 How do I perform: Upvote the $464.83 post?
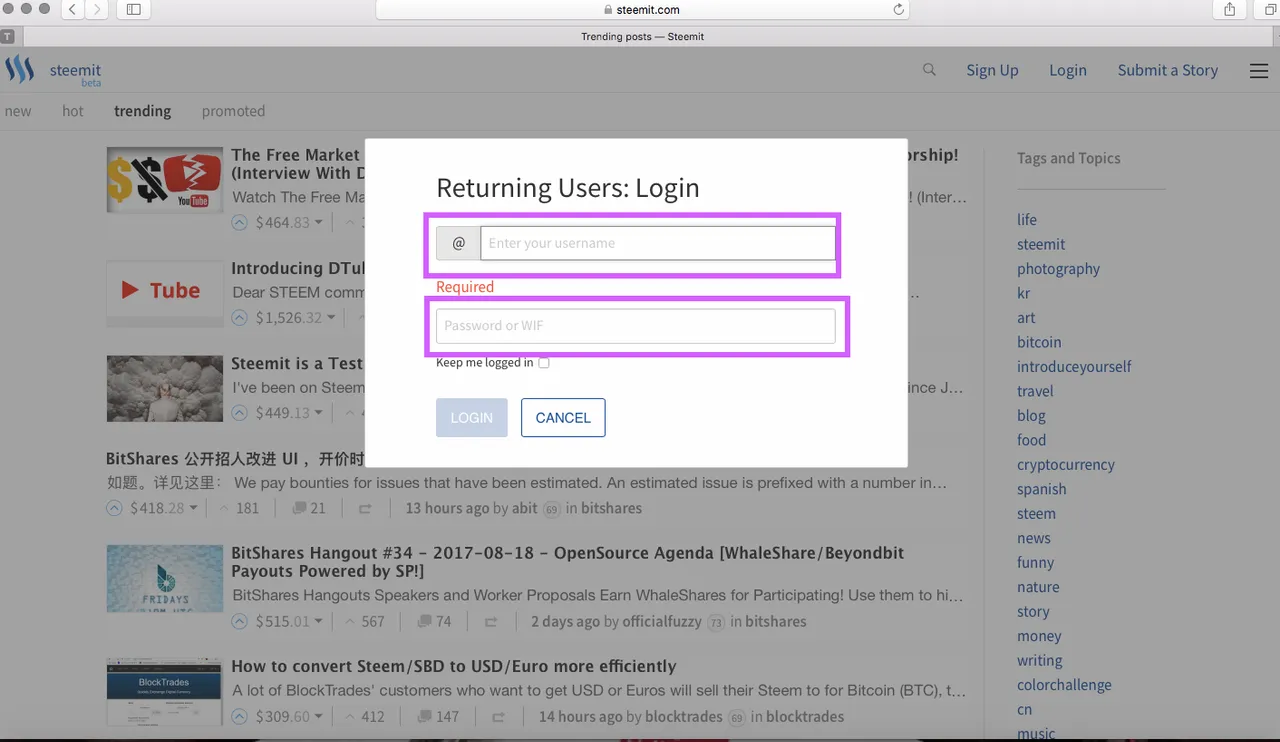[x=240, y=222]
